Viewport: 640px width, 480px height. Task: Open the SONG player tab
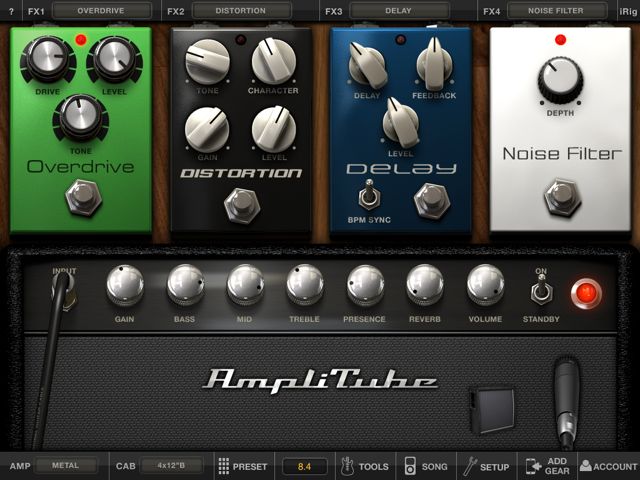pos(426,466)
